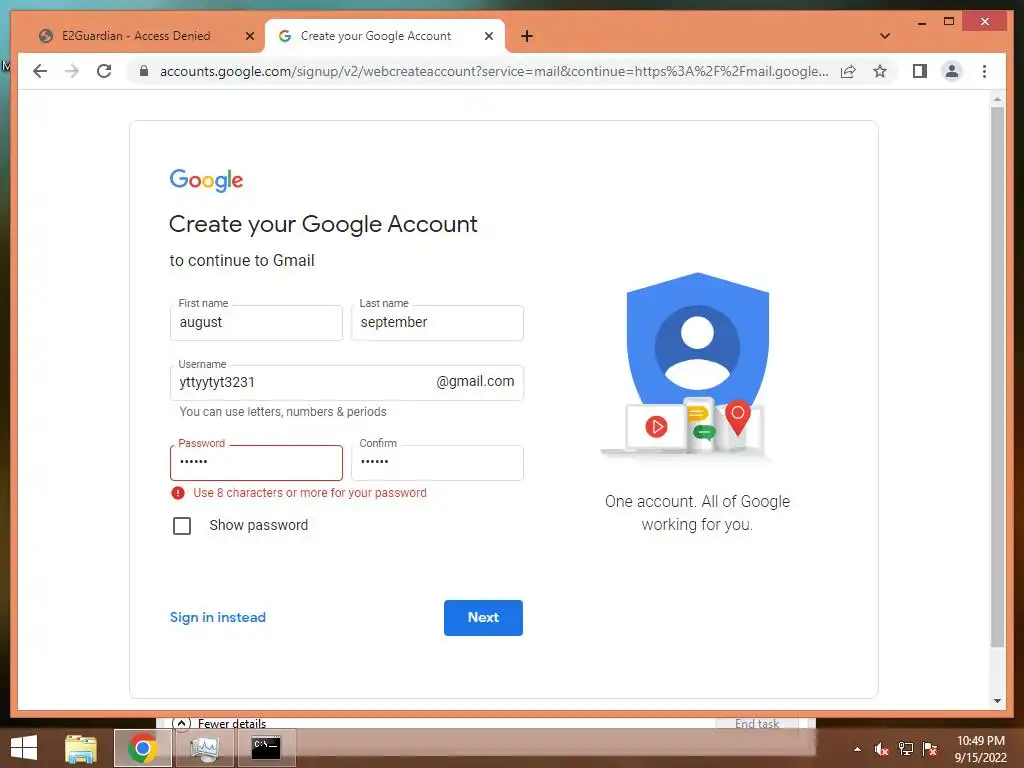Click the forward navigation arrow
The width and height of the screenshot is (1024, 768).
point(72,71)
